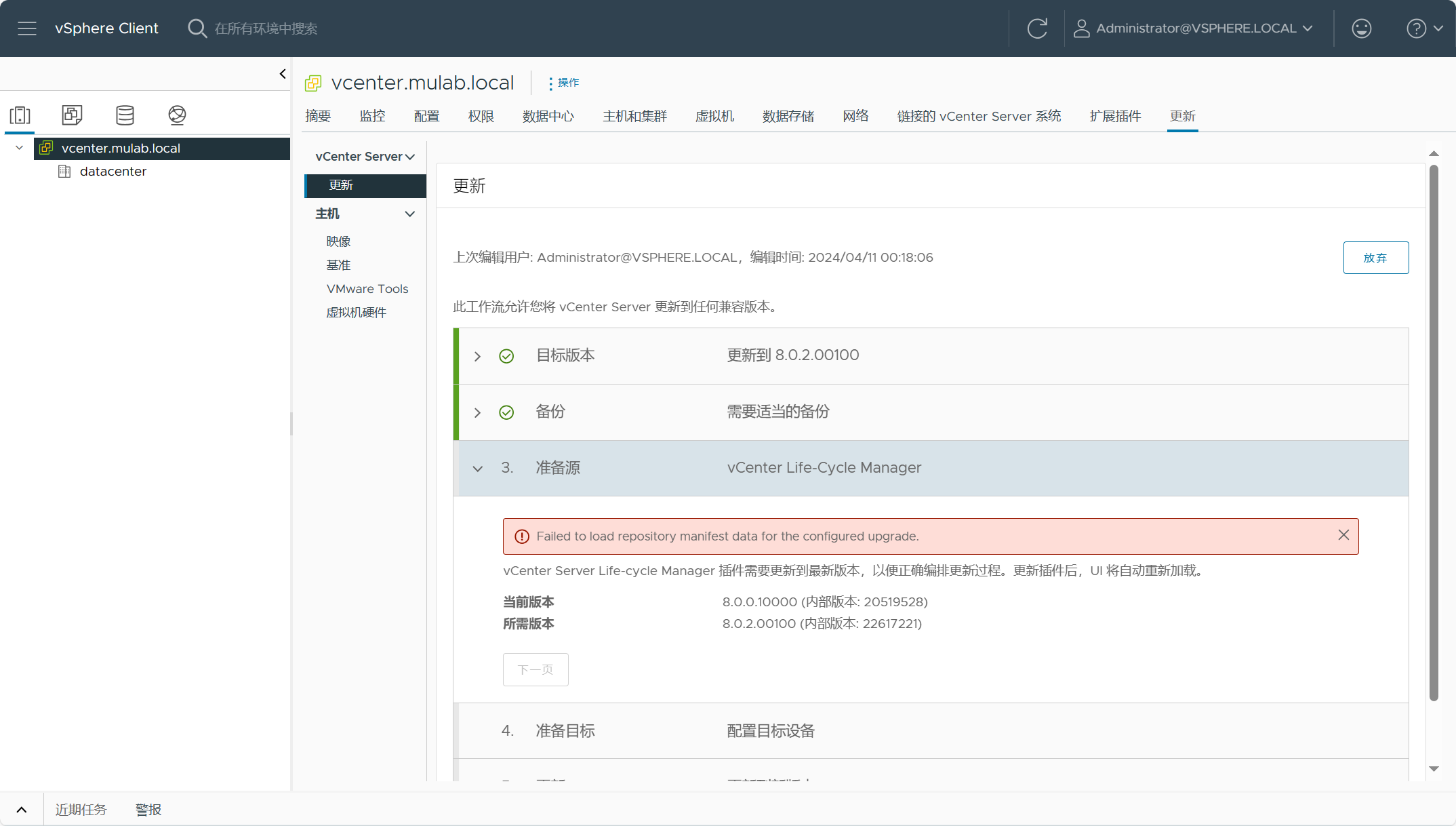Screen dimensions: 1456x826
Task: Click the green check on 目标版本 step
Action: click(x=506, y=356)
